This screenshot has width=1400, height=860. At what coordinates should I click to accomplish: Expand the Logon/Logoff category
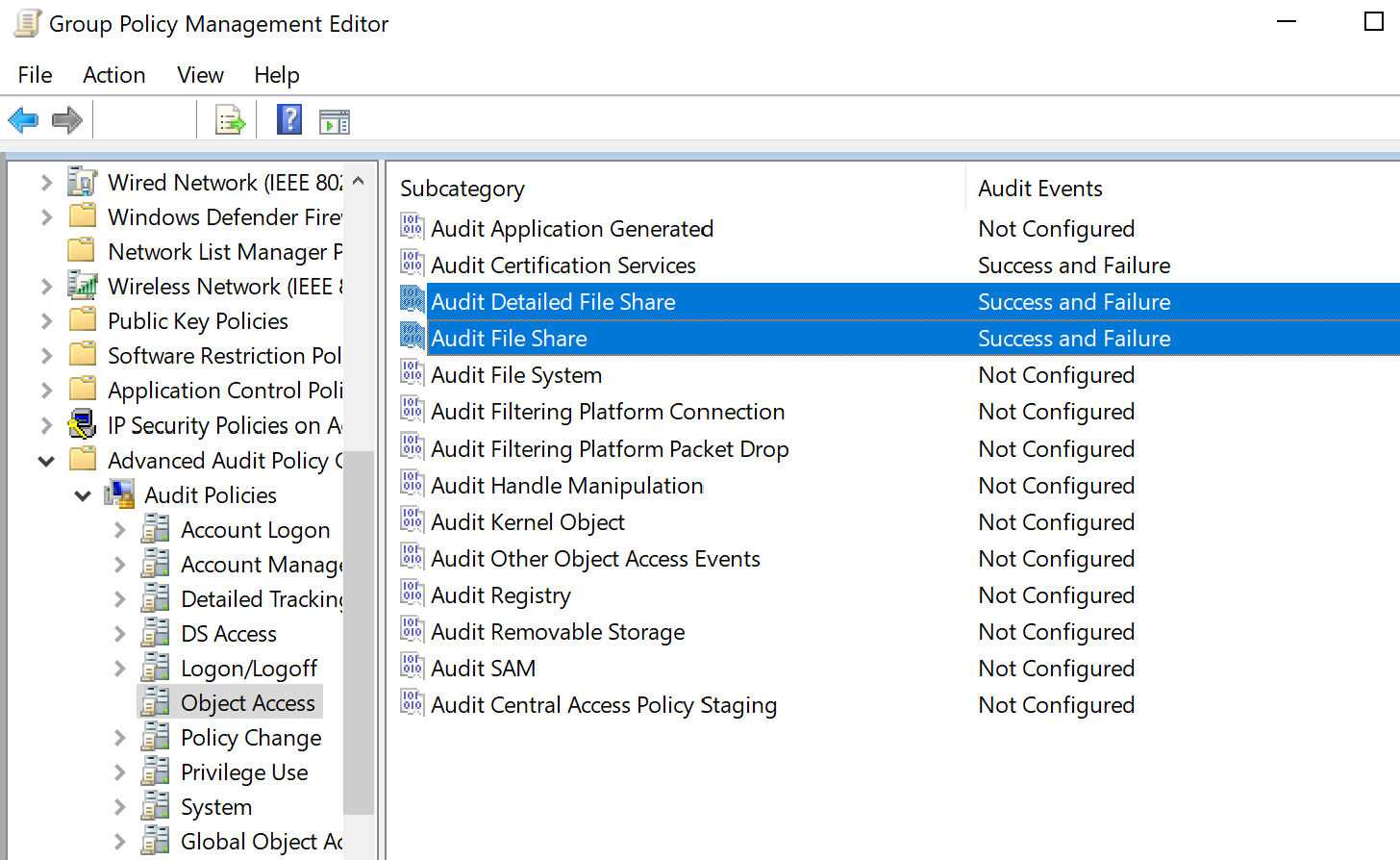click(118, 668)
